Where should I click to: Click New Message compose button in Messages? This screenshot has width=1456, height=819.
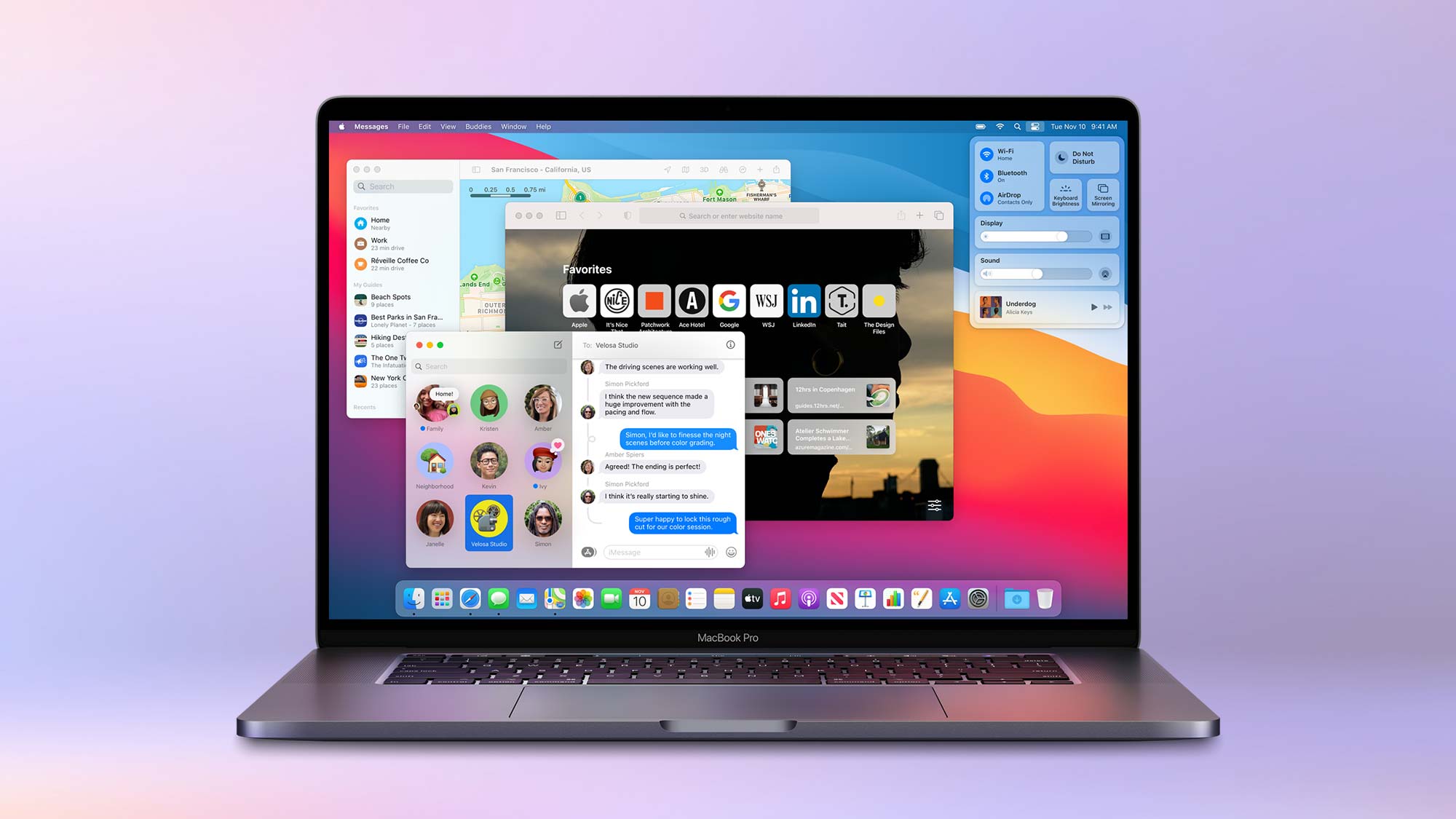pyautogui.click(x=558, y=345)
